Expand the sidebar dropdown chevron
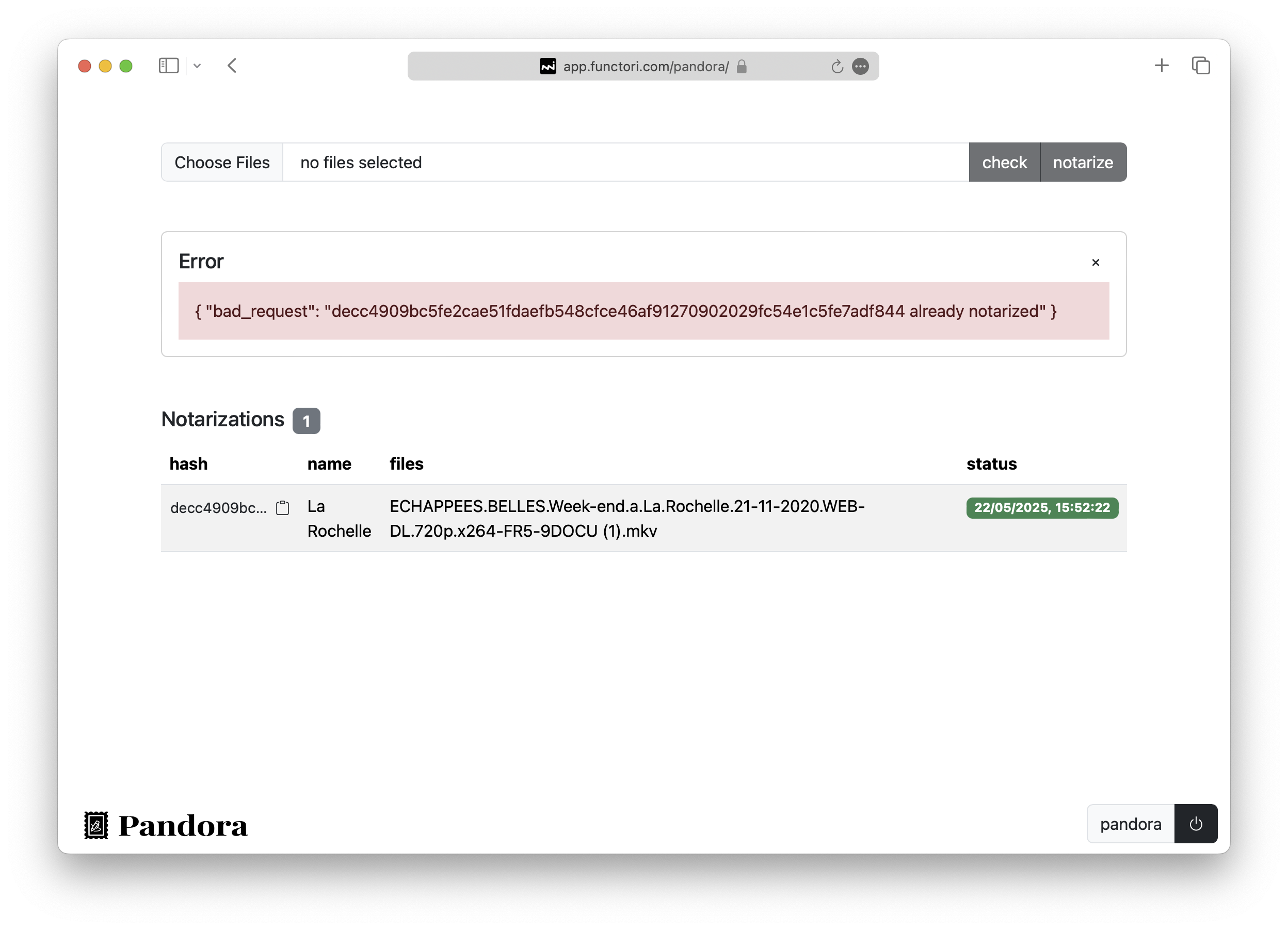This screenshot has width=1288, height=930. pyautogui.click(x=197, y=66)
